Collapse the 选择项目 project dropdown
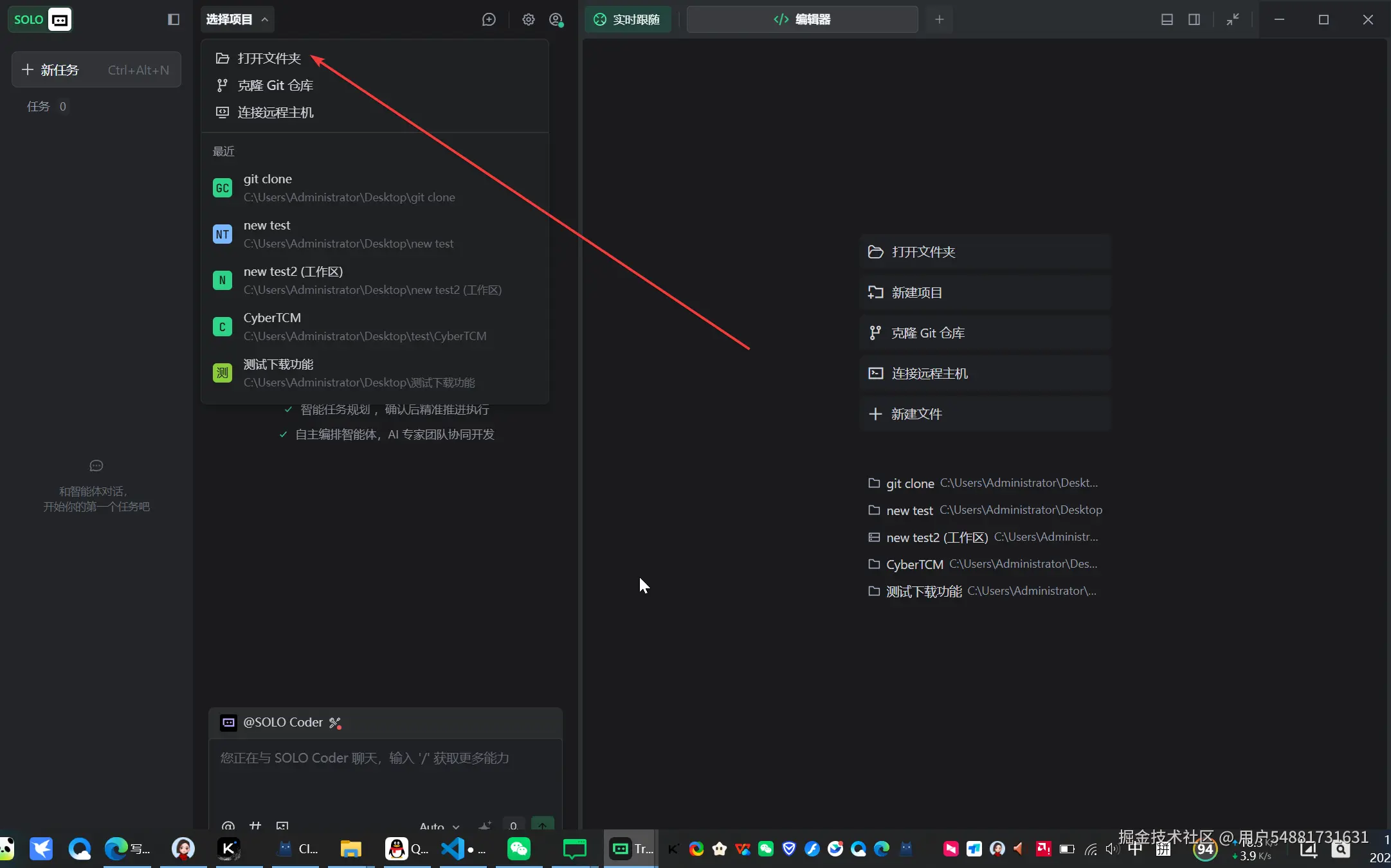The image size is (1391, 868). click(237, 19)
